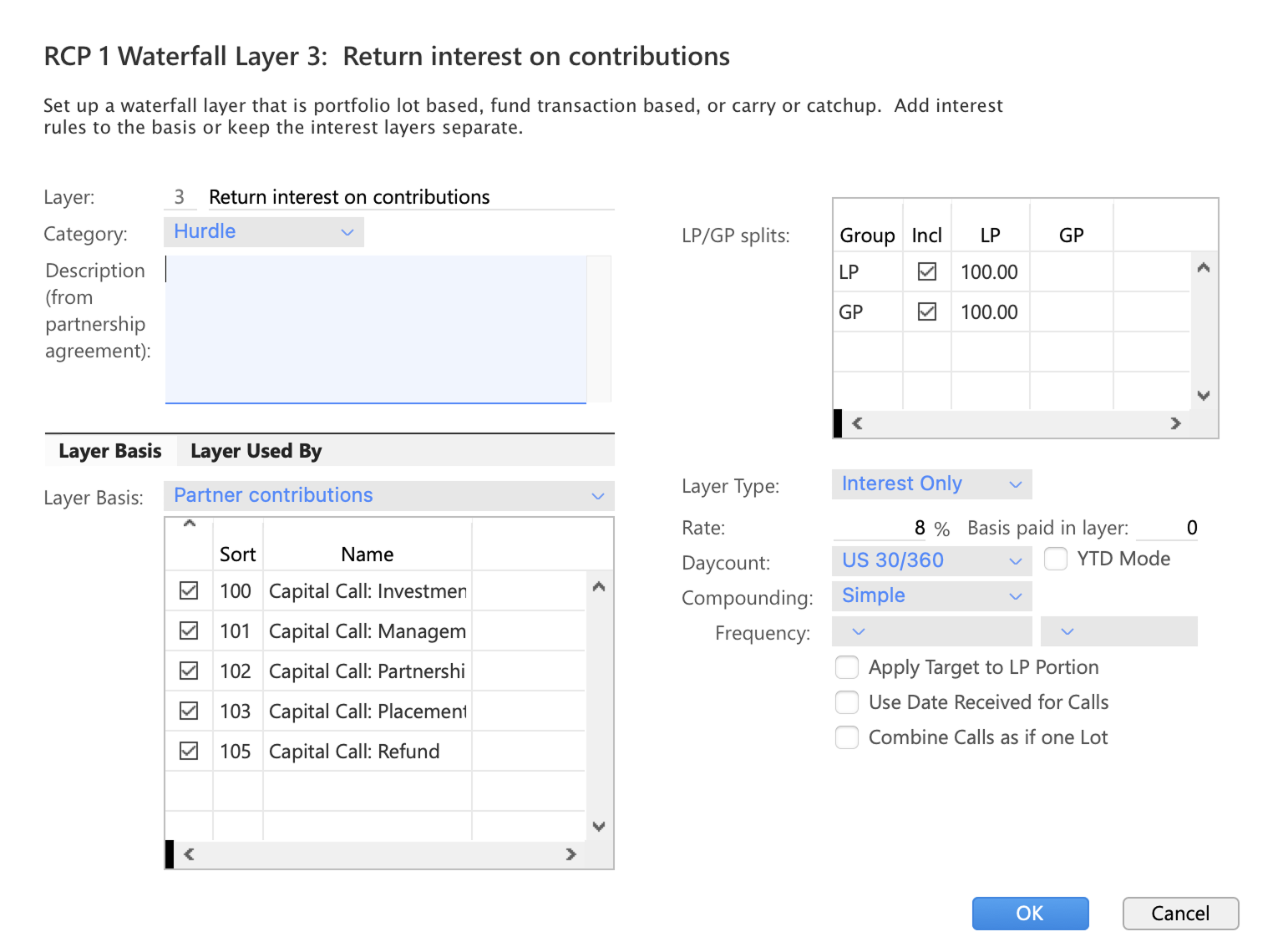The height and width of the screenshot is (952, 1288).
Task: Open the Layer Type dropdown showing Interest Only
Action: (932, 484)
